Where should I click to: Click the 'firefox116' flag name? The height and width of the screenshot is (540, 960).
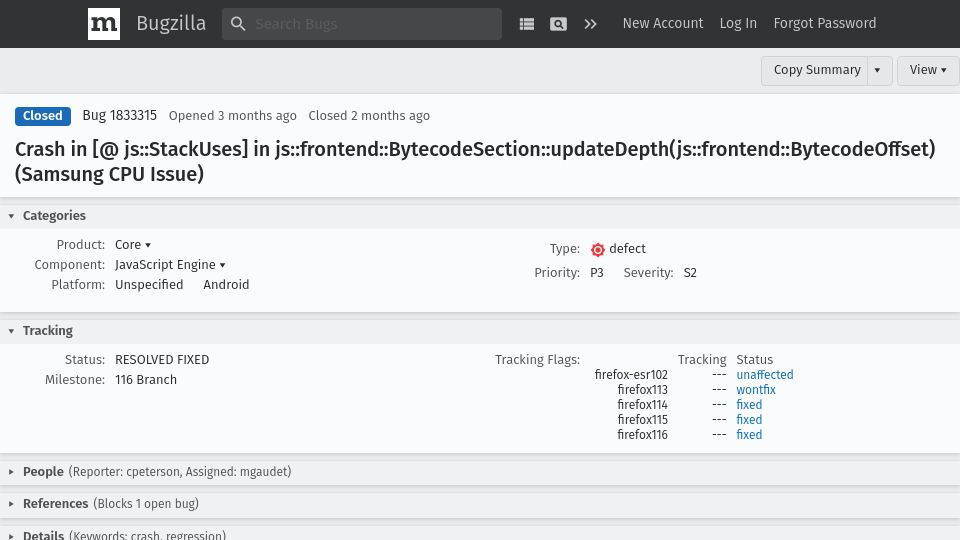click(x=642, y=434)
